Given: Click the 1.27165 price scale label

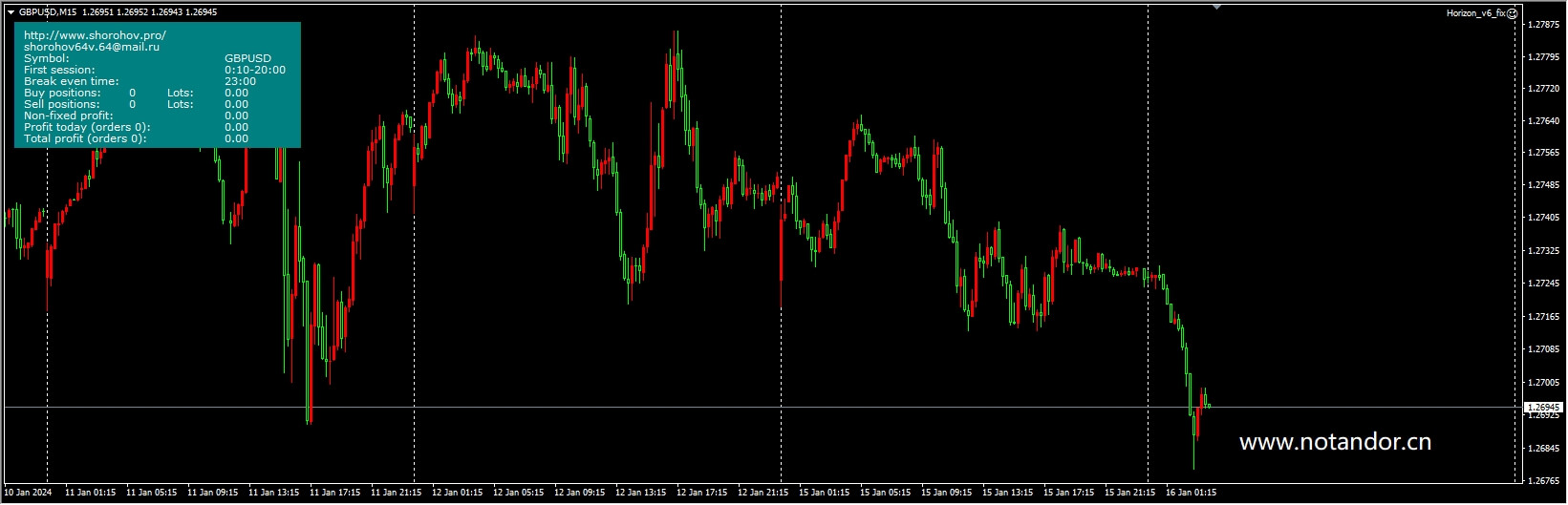Looking at the screenshot, I should pos(1544,317).
